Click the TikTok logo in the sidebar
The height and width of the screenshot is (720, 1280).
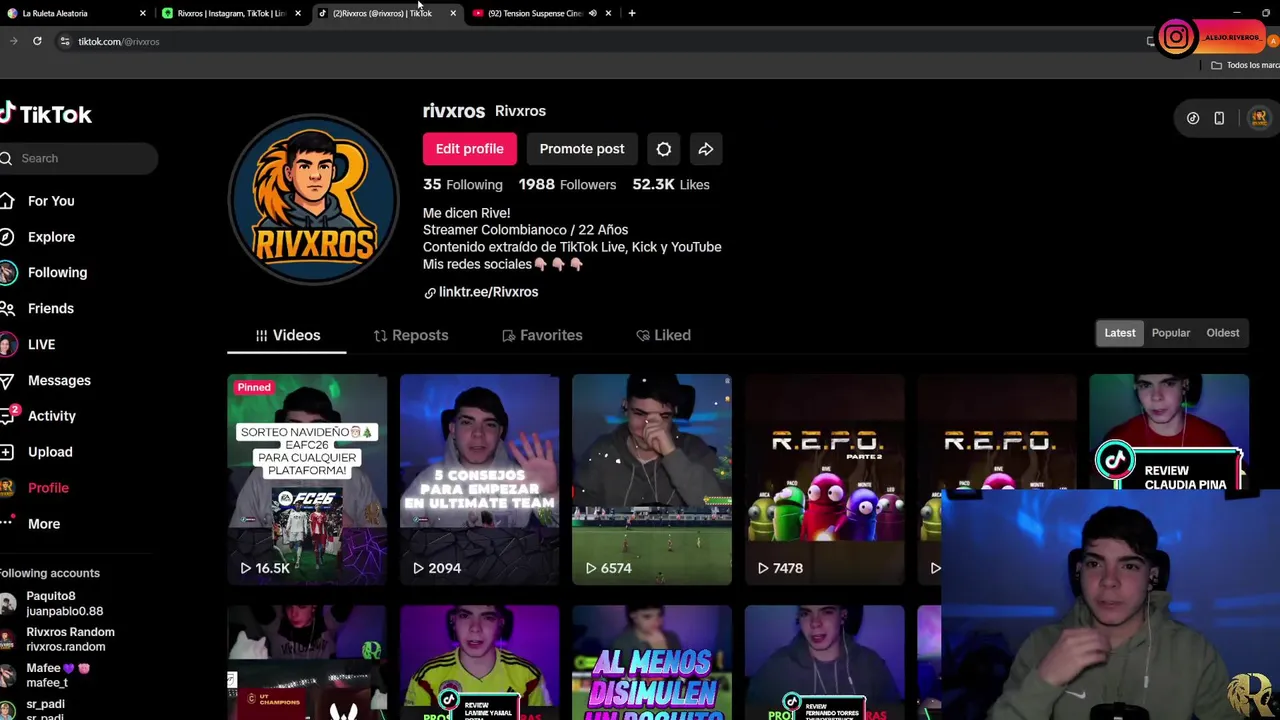tap(46, 114)
